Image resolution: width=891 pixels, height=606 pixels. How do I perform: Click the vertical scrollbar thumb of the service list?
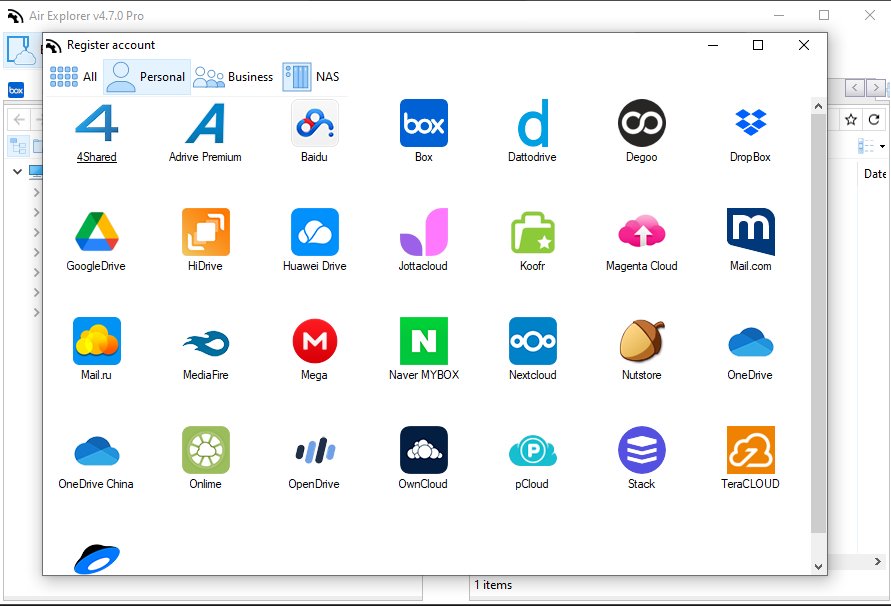[818, 323]
